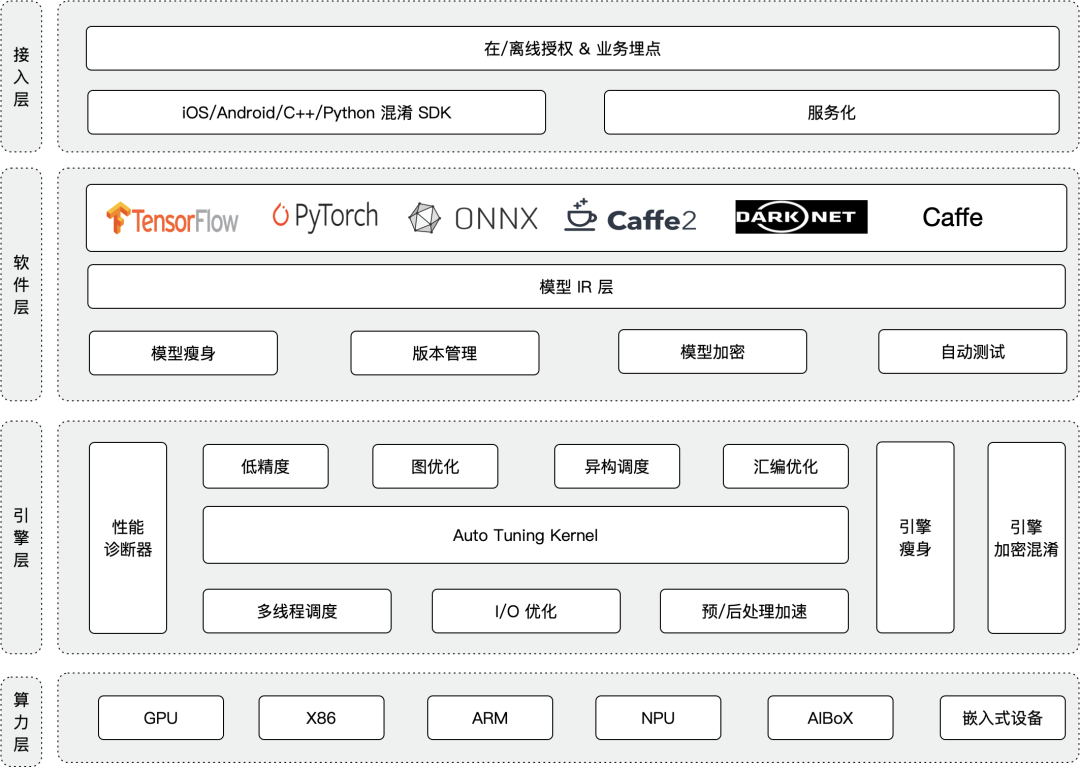Viewport: 1080px width, 767px height.
Task: Select the 性能诊断器 vertical box
Action: 128,538
